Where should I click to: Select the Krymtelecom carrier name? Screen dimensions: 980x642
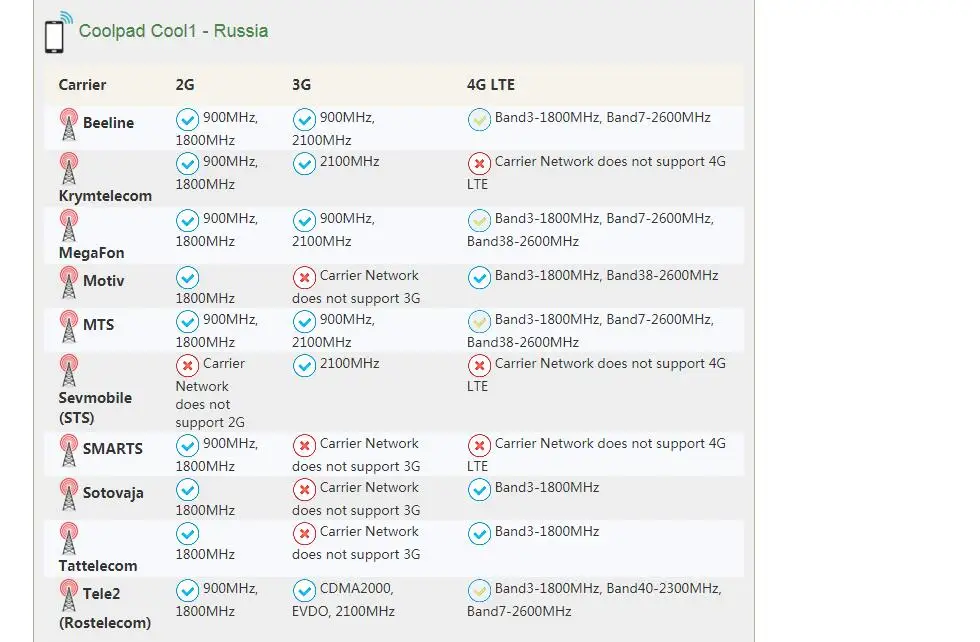point(105,196)
